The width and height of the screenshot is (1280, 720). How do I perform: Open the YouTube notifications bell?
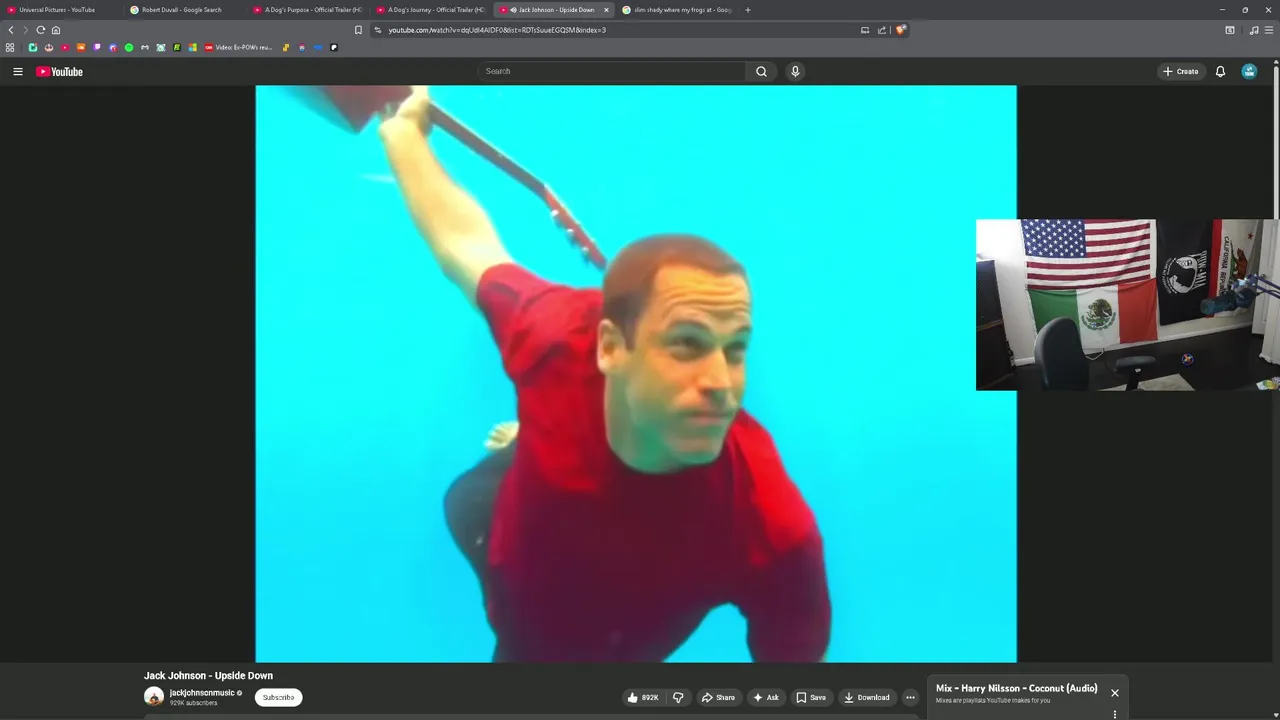coord(1220,71)
